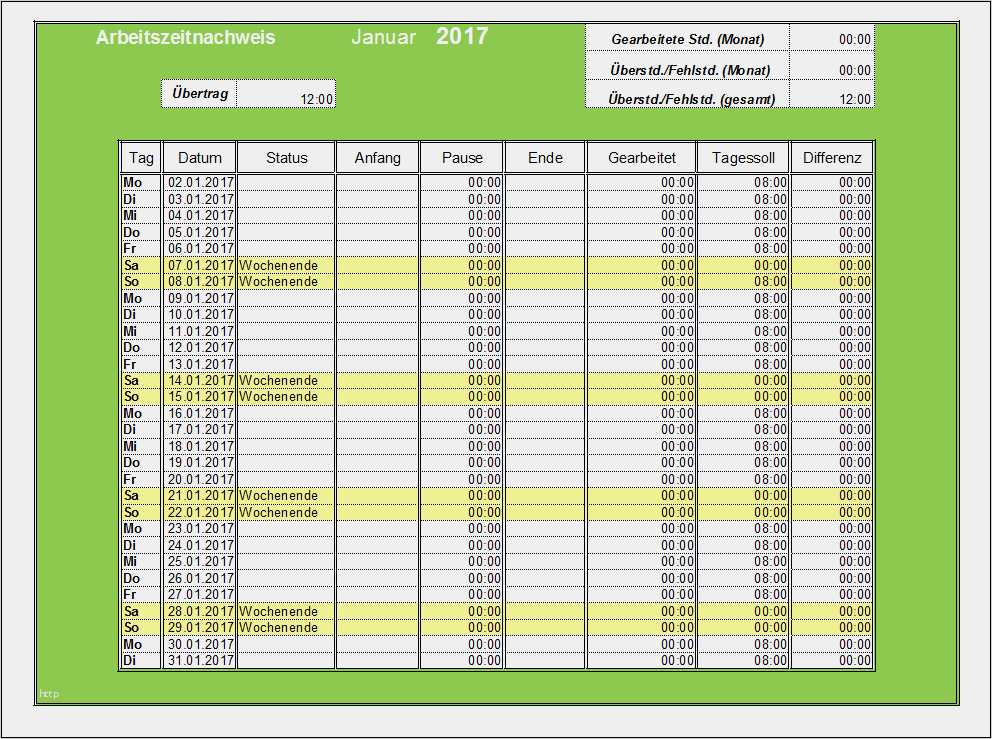992x739 pixels.
Task: Click the Übertrag label cell
Action: coord(199,94)
